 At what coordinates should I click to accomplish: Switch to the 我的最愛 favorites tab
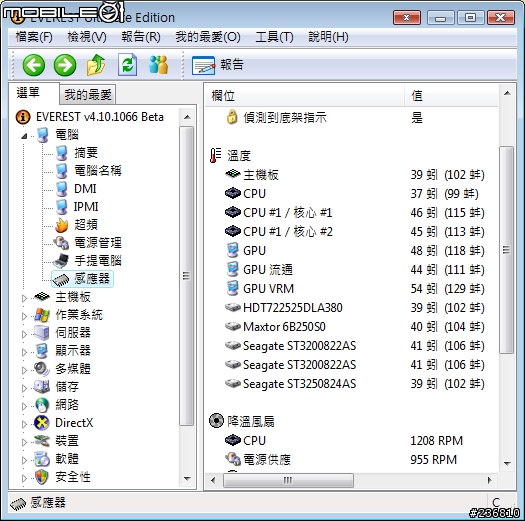click(88, 95)
